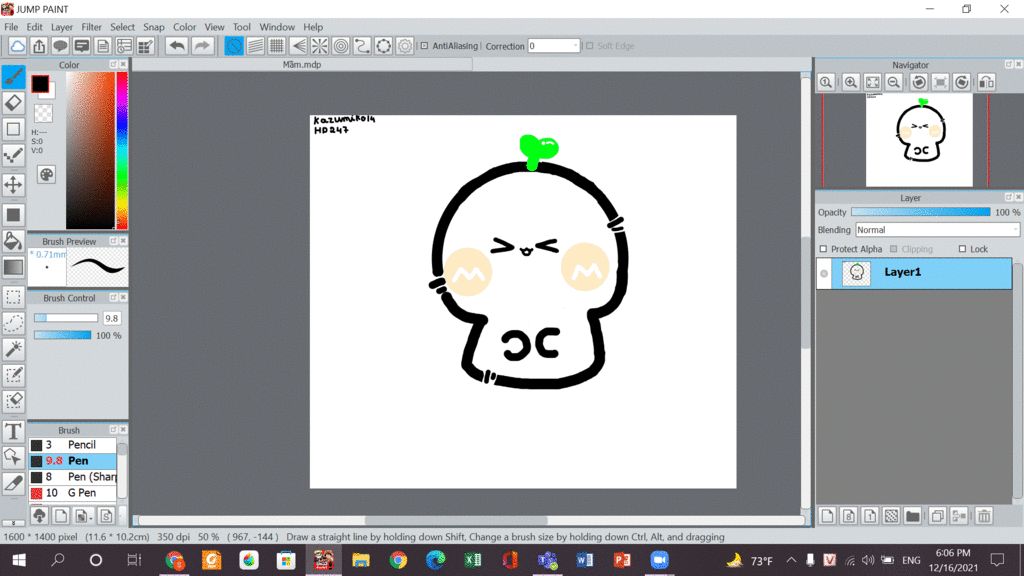Download brush from cloud icon

(x=39, y=516)
